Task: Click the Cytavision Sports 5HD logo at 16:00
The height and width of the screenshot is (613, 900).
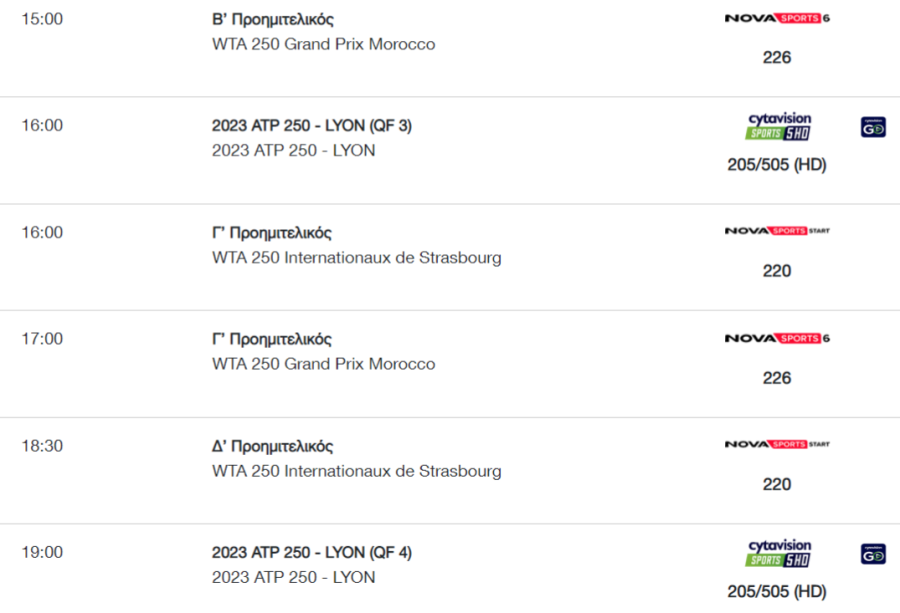Action: (x=778, y=127)
